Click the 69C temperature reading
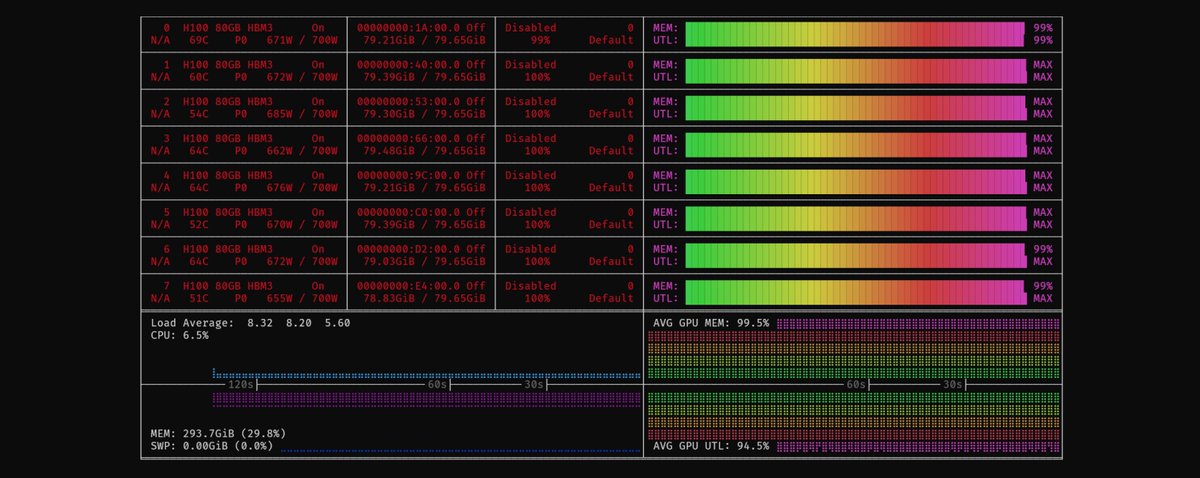1200x478 pixels. (198, 41)
